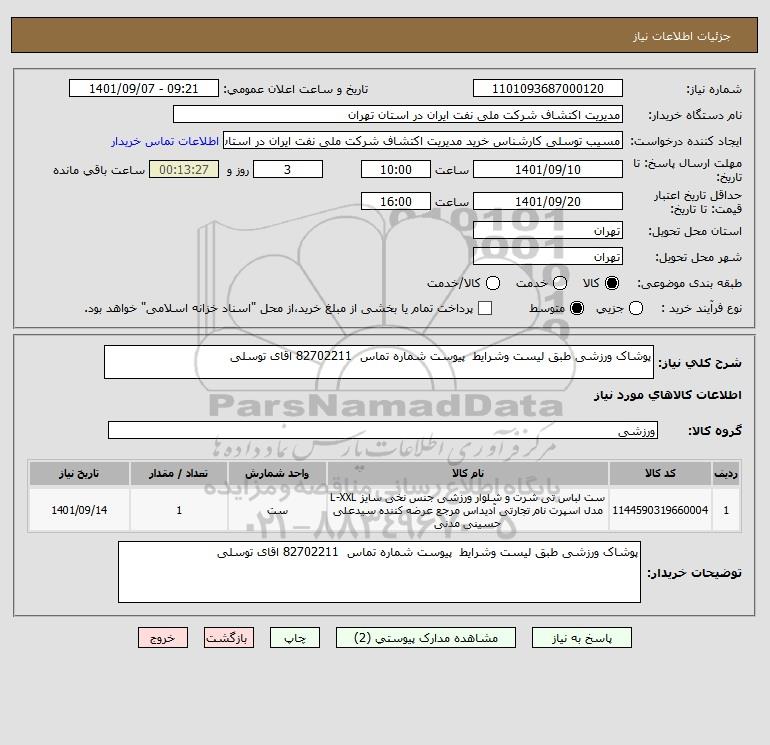Click the استان محل تحویل field تهران

point(548,230)
